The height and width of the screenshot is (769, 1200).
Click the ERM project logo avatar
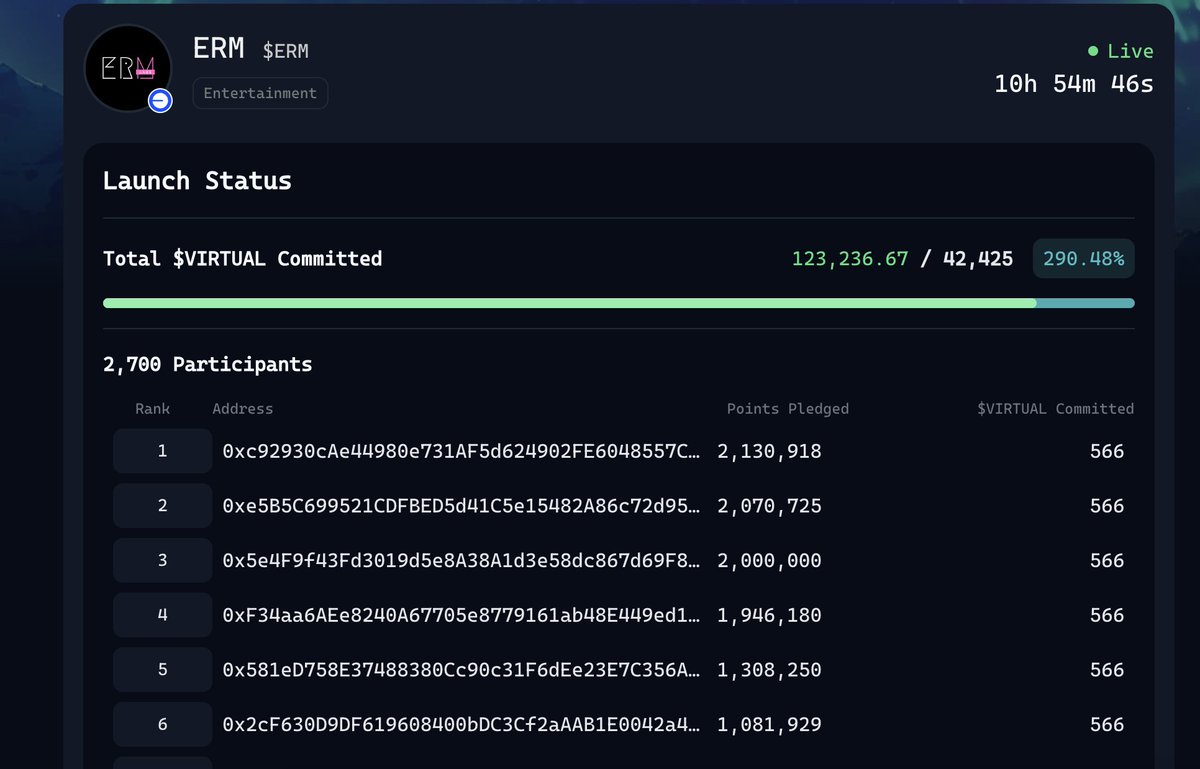click(128, 69)
